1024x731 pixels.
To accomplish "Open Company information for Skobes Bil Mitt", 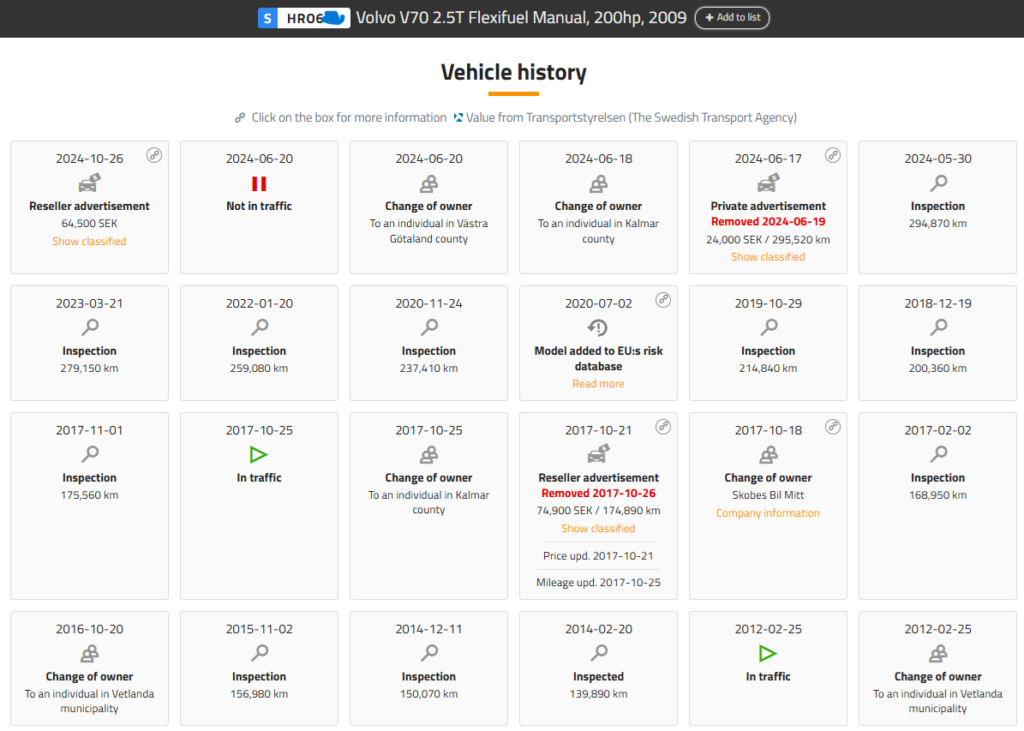I will [767, 513].
